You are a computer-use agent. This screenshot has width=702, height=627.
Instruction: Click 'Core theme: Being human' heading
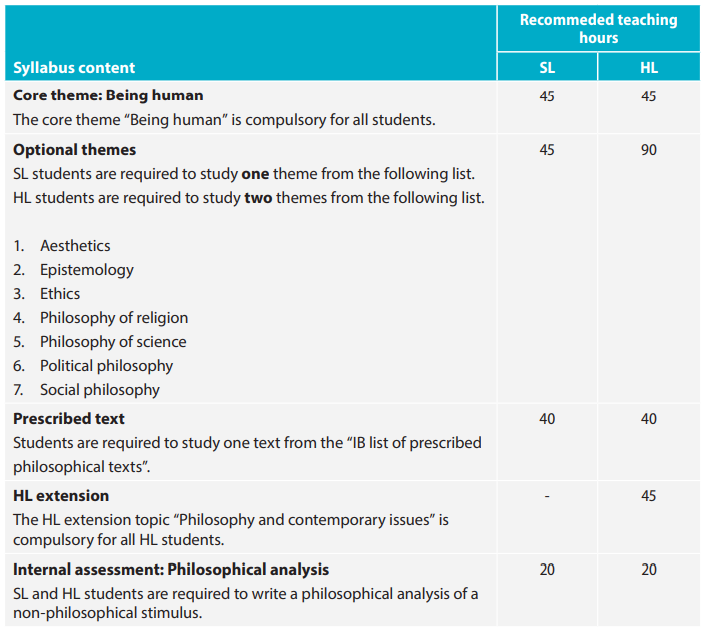pyautogui.click(x=108, y=95)
